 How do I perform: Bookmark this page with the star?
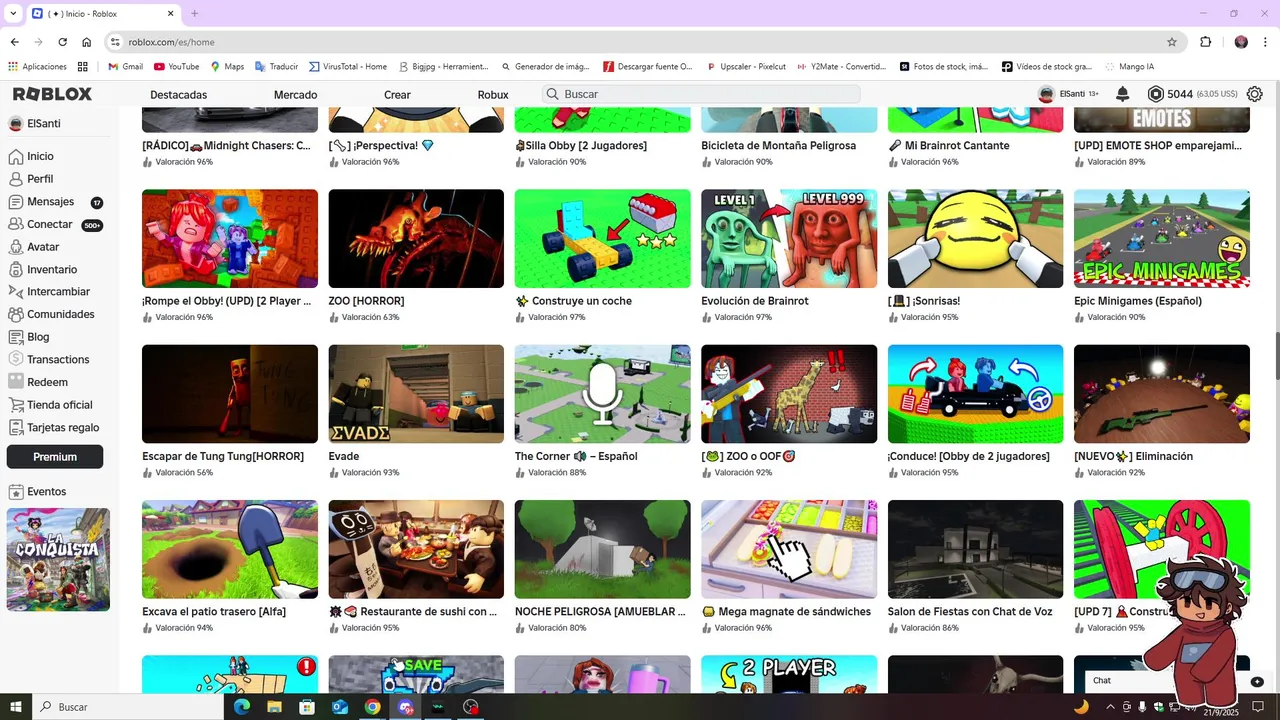click(1172, 42)
